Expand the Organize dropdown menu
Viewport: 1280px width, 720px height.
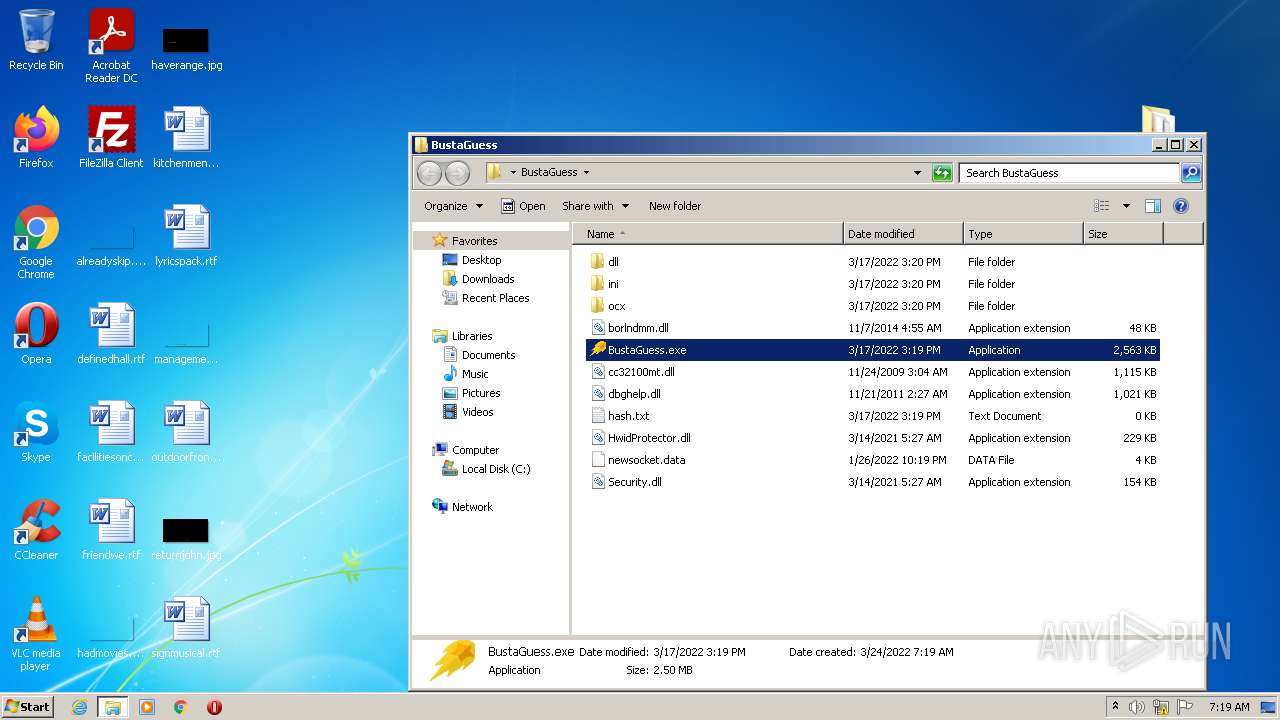(453, 206)
